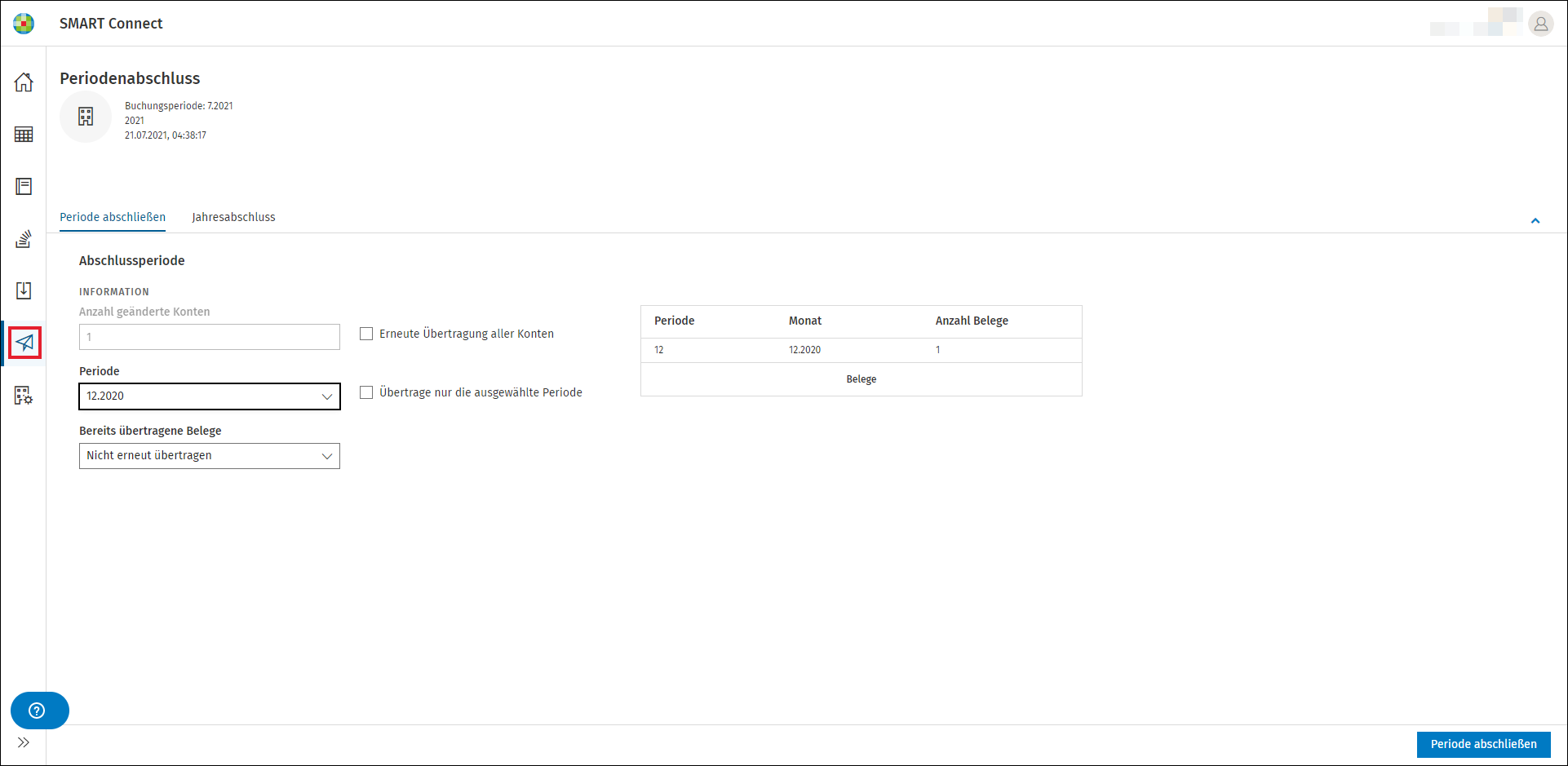
Task: Open the table grid sidebar icon
Action: click(x=24, y=135)
